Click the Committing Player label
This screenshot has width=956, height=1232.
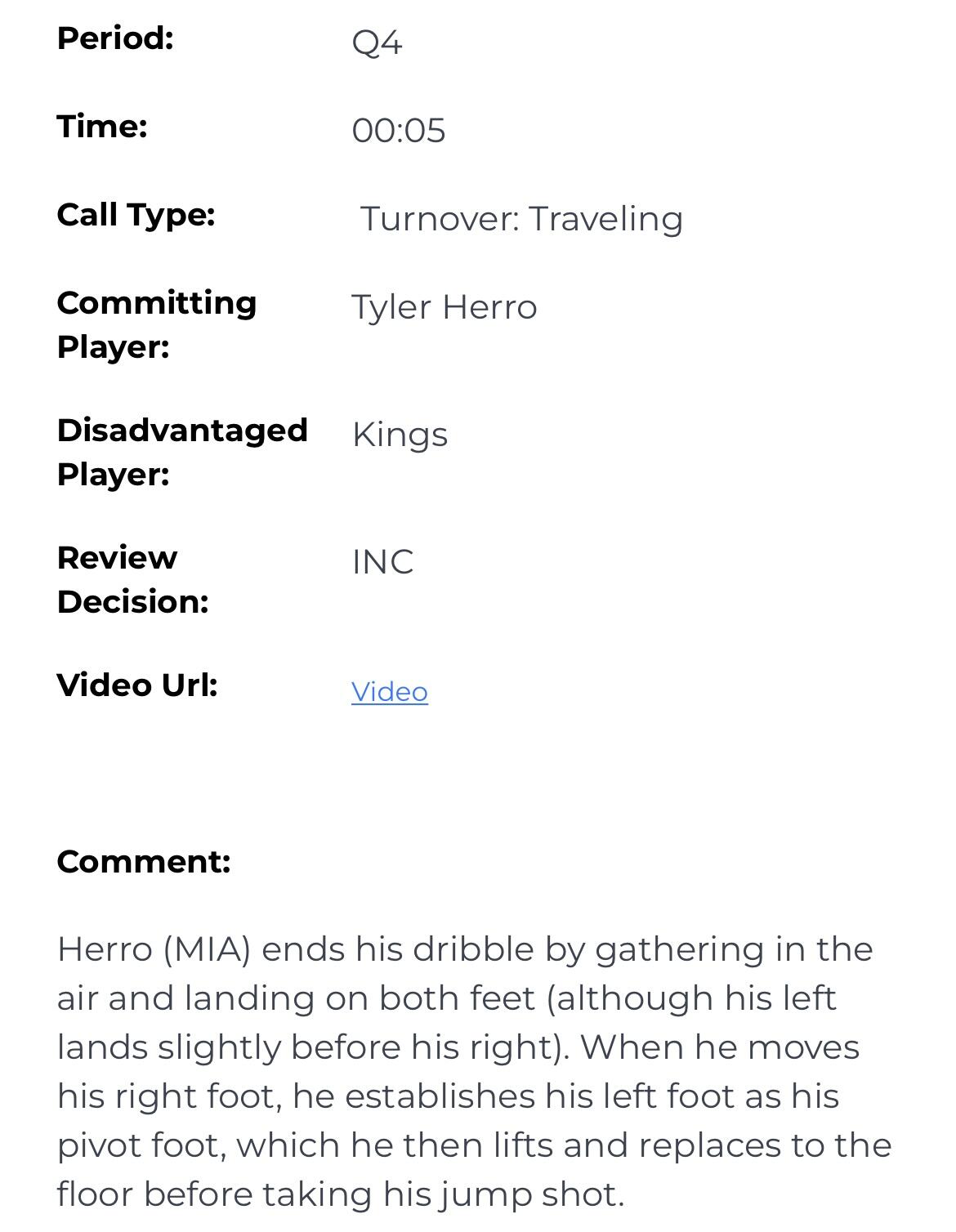156,324
